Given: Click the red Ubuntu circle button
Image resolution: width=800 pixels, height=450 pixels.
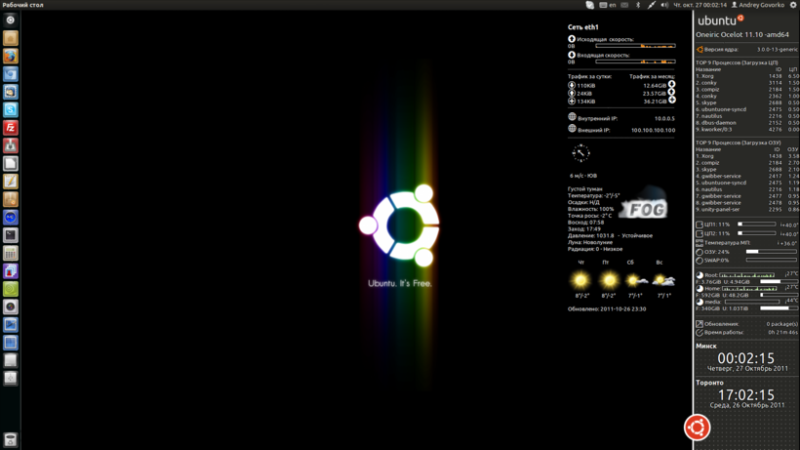Looking at the screenshot, I should [697, 428].
